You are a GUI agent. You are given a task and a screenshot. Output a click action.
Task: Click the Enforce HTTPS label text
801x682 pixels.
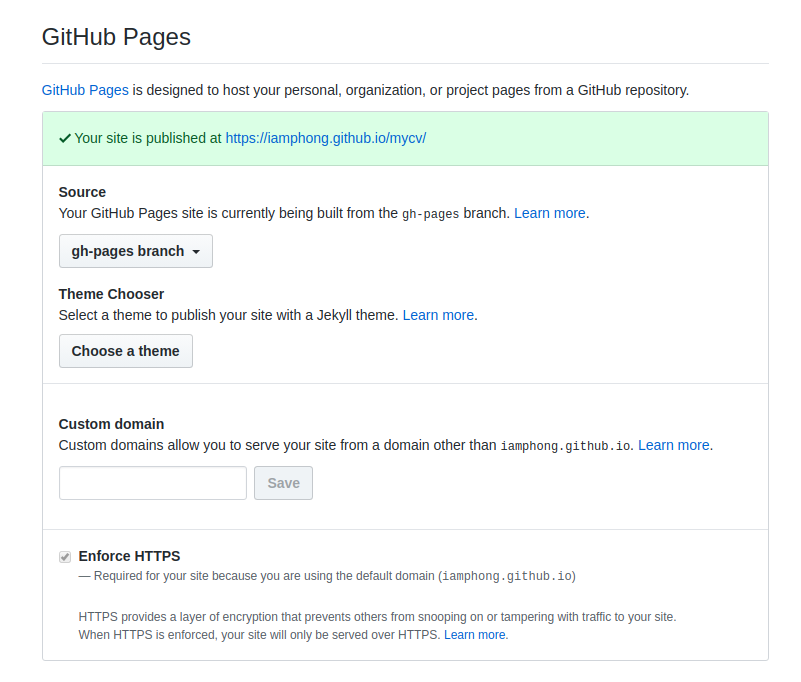point(129,556)
